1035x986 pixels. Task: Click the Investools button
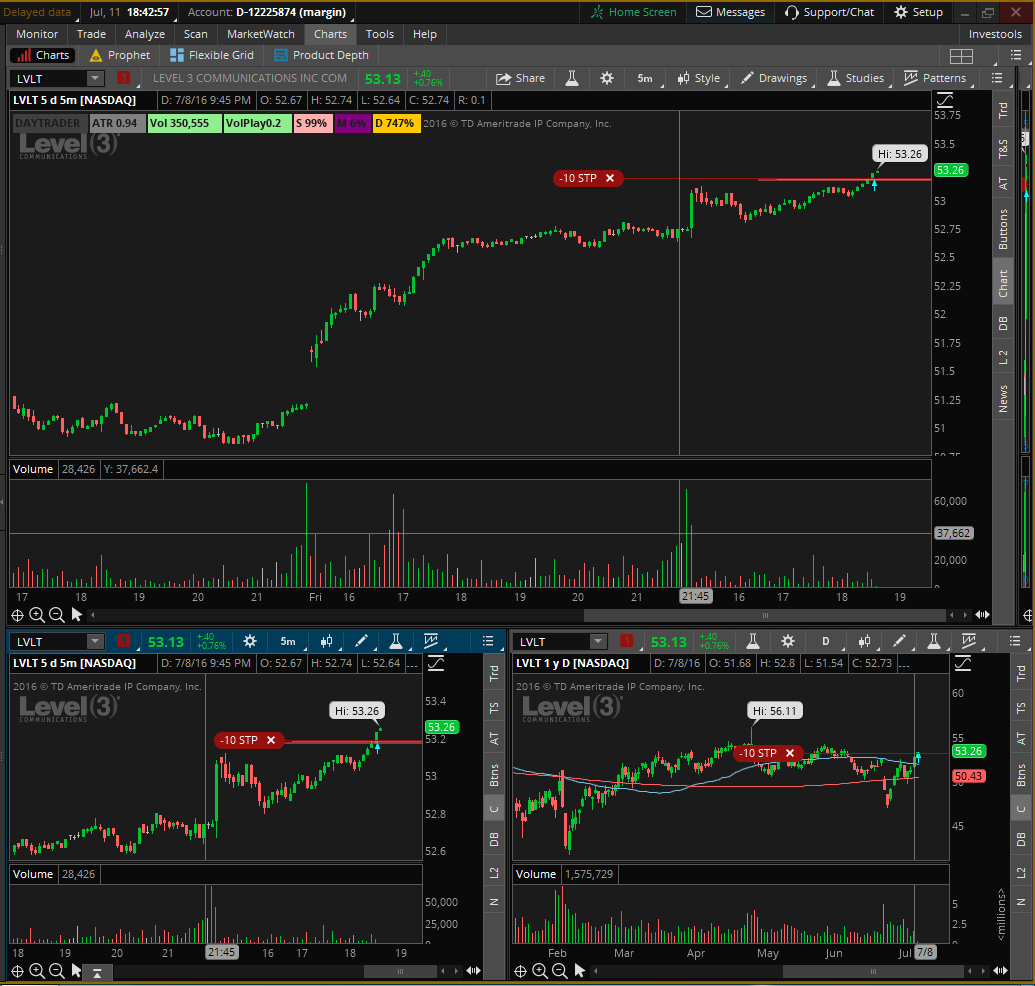pos(995,34)
